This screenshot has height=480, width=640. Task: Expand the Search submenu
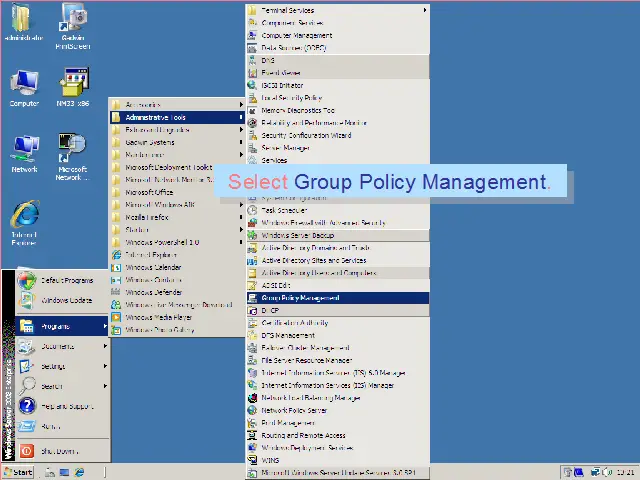62,386
